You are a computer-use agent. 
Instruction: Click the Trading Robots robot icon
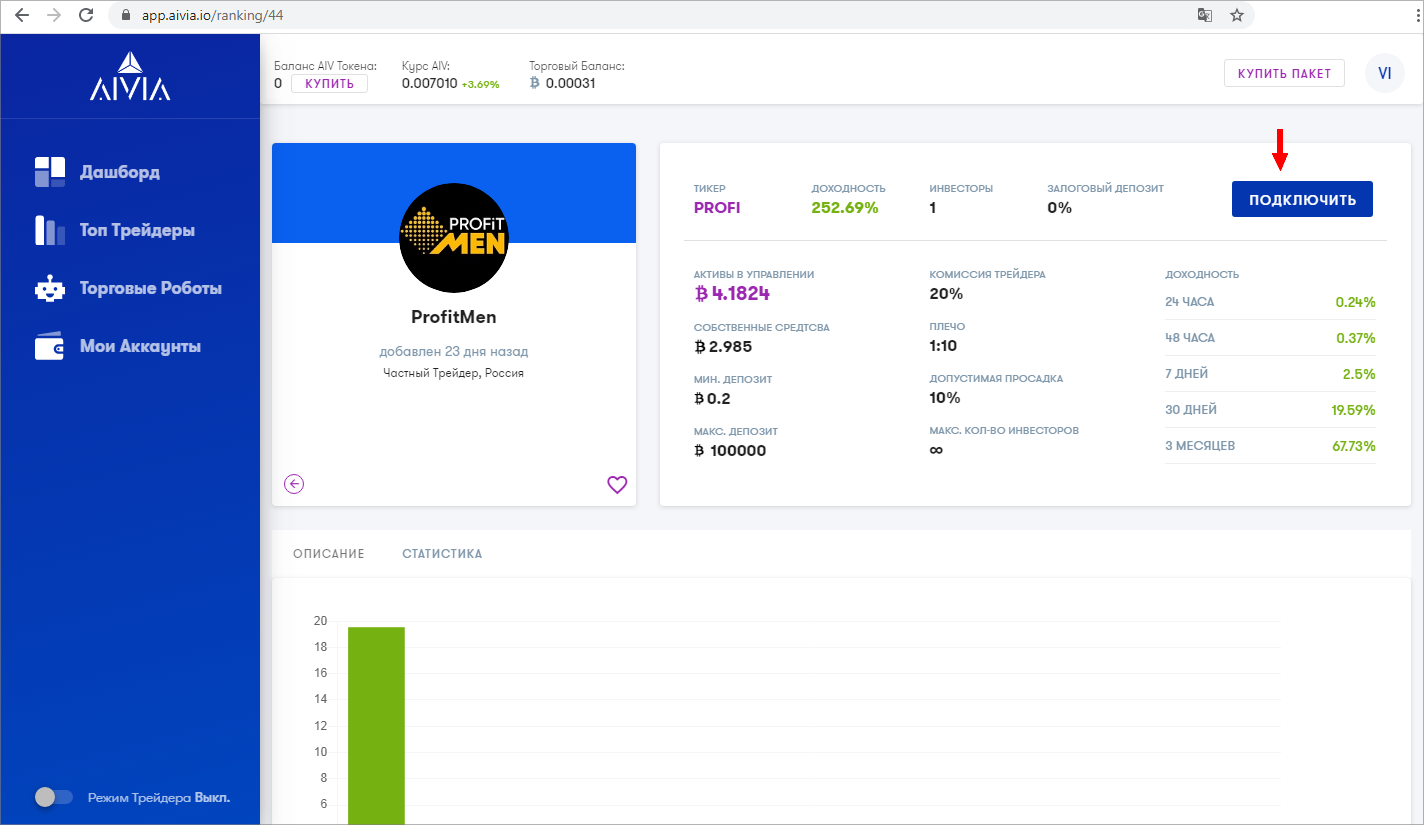point(49,288)
